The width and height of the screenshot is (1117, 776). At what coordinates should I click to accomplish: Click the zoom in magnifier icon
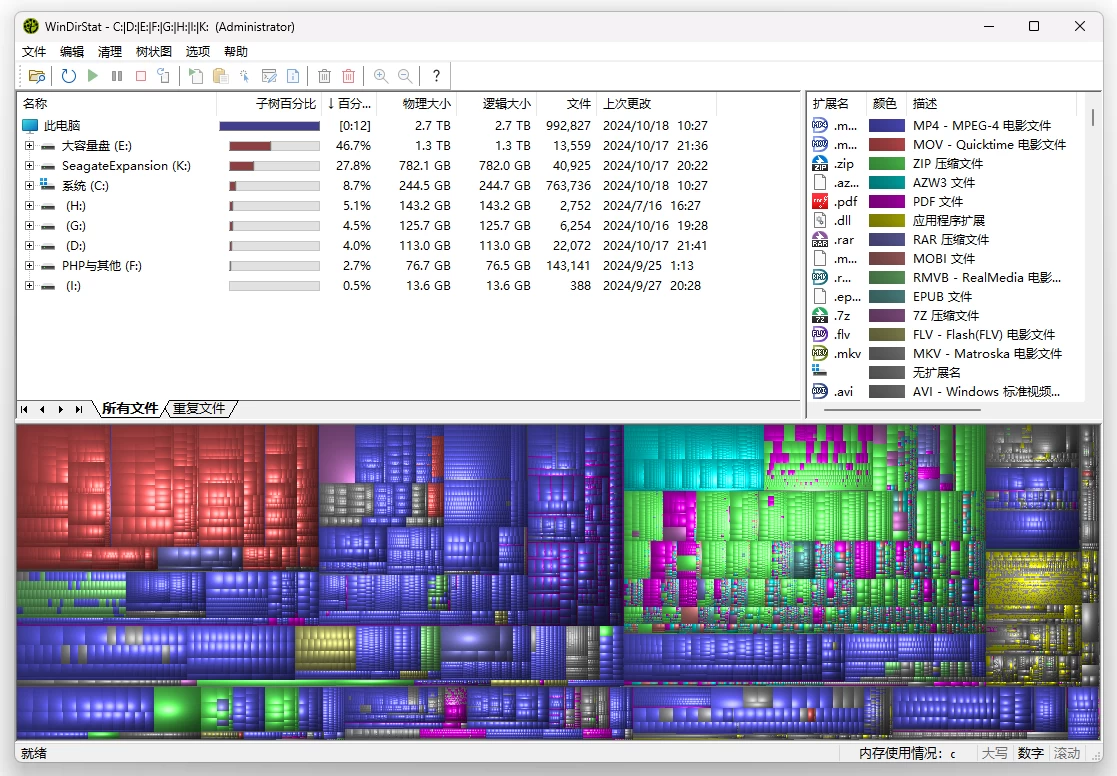pos(381,76)
